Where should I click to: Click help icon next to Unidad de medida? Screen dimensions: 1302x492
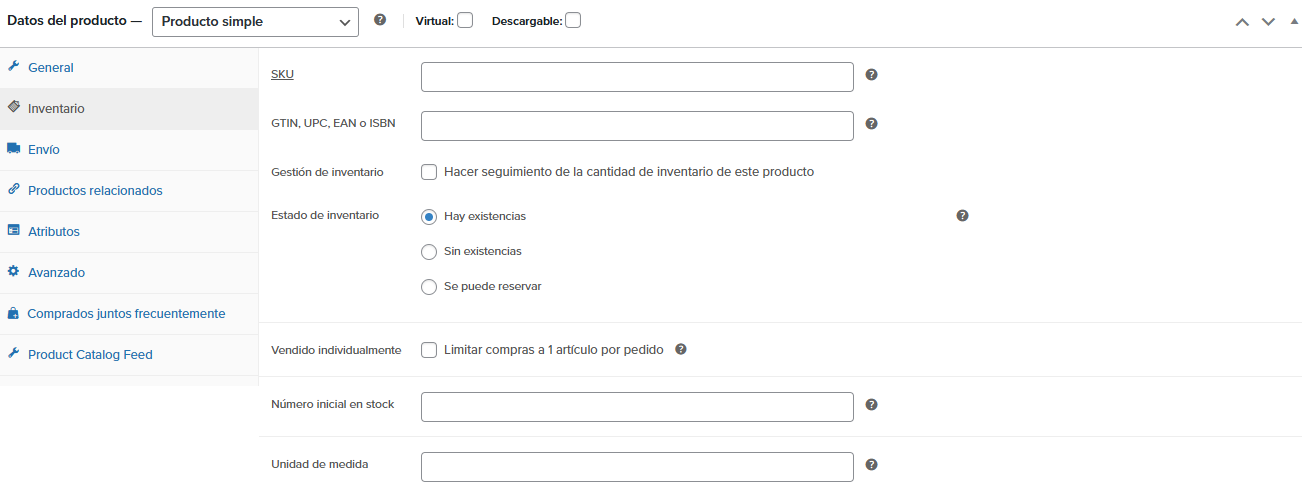pos(871,465)
